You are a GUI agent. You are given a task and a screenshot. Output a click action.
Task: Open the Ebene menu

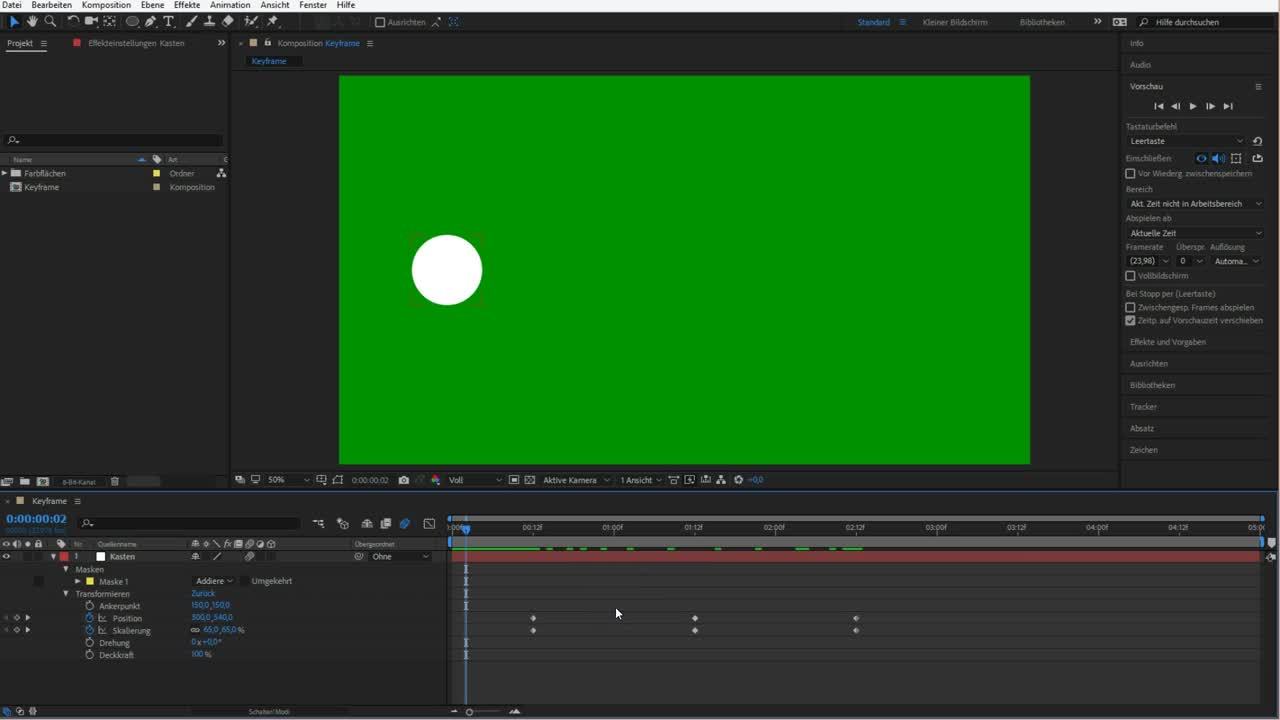point(152,5)
